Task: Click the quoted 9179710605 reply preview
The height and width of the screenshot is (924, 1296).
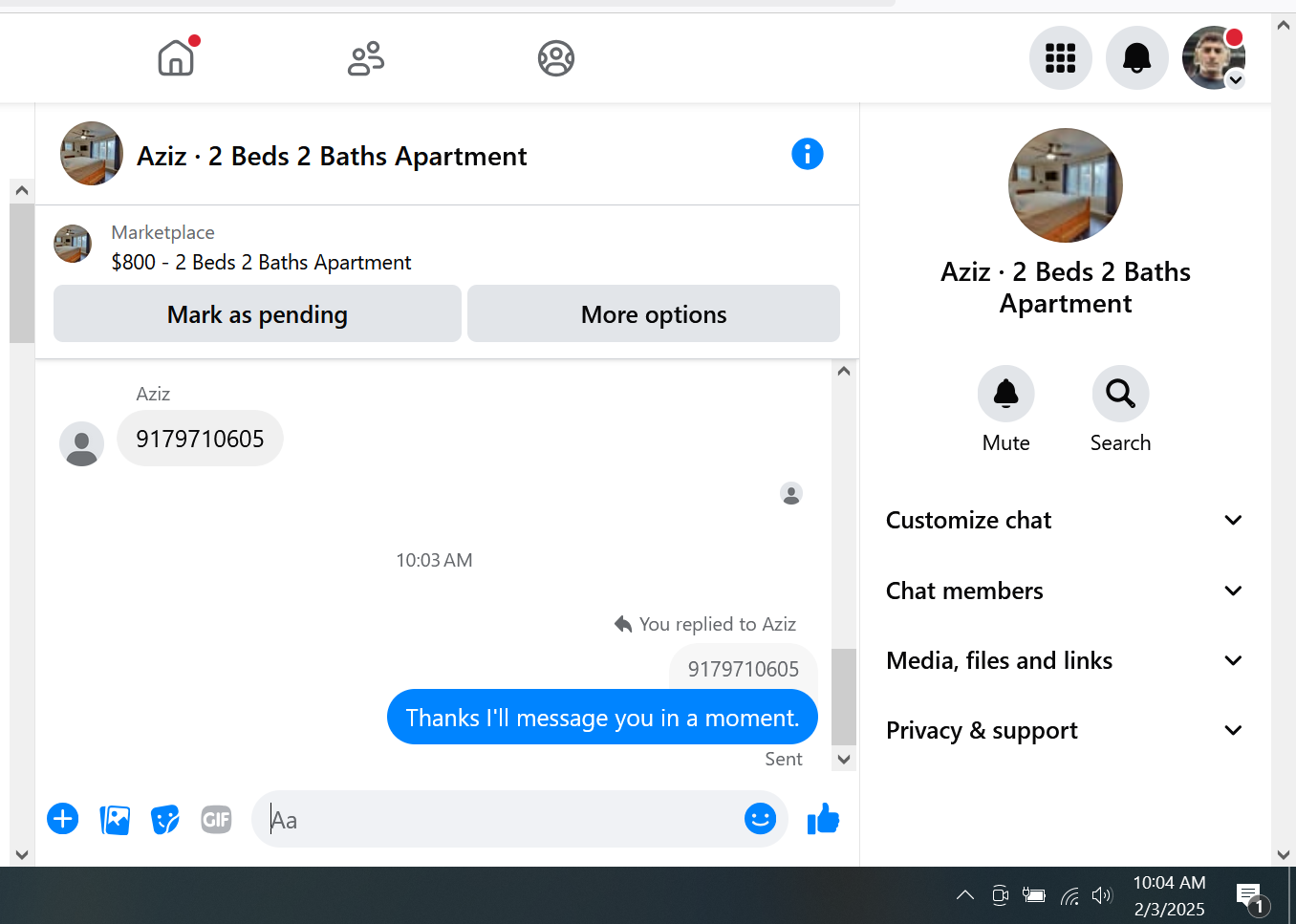Action: pyautogui.click(x=744, y=668)
